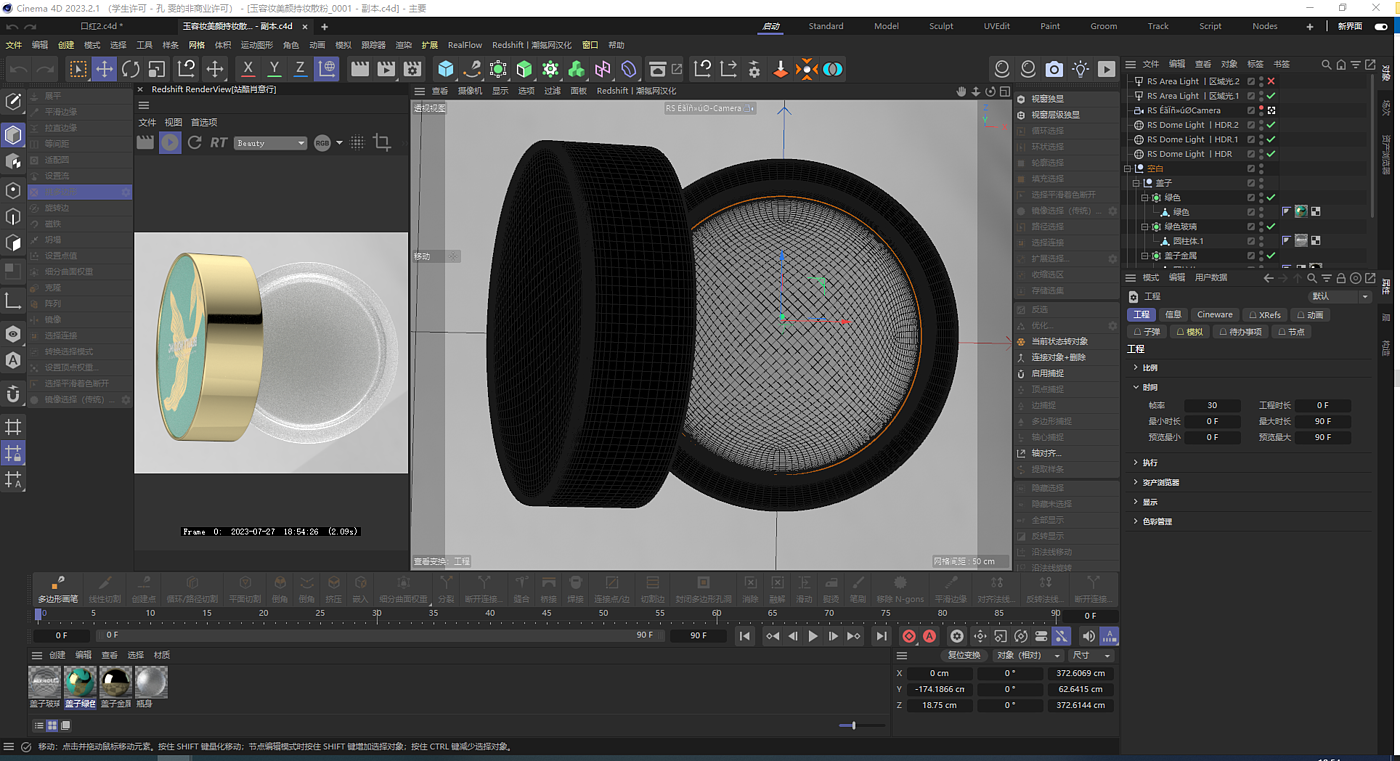Click the crop region icon in RenderView

(x=381, y=143)
